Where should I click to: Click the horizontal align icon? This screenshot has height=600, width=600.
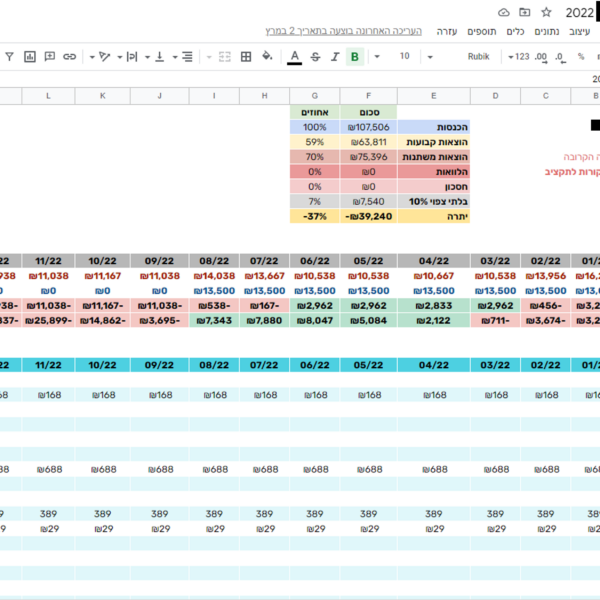[x=187, y=57]
